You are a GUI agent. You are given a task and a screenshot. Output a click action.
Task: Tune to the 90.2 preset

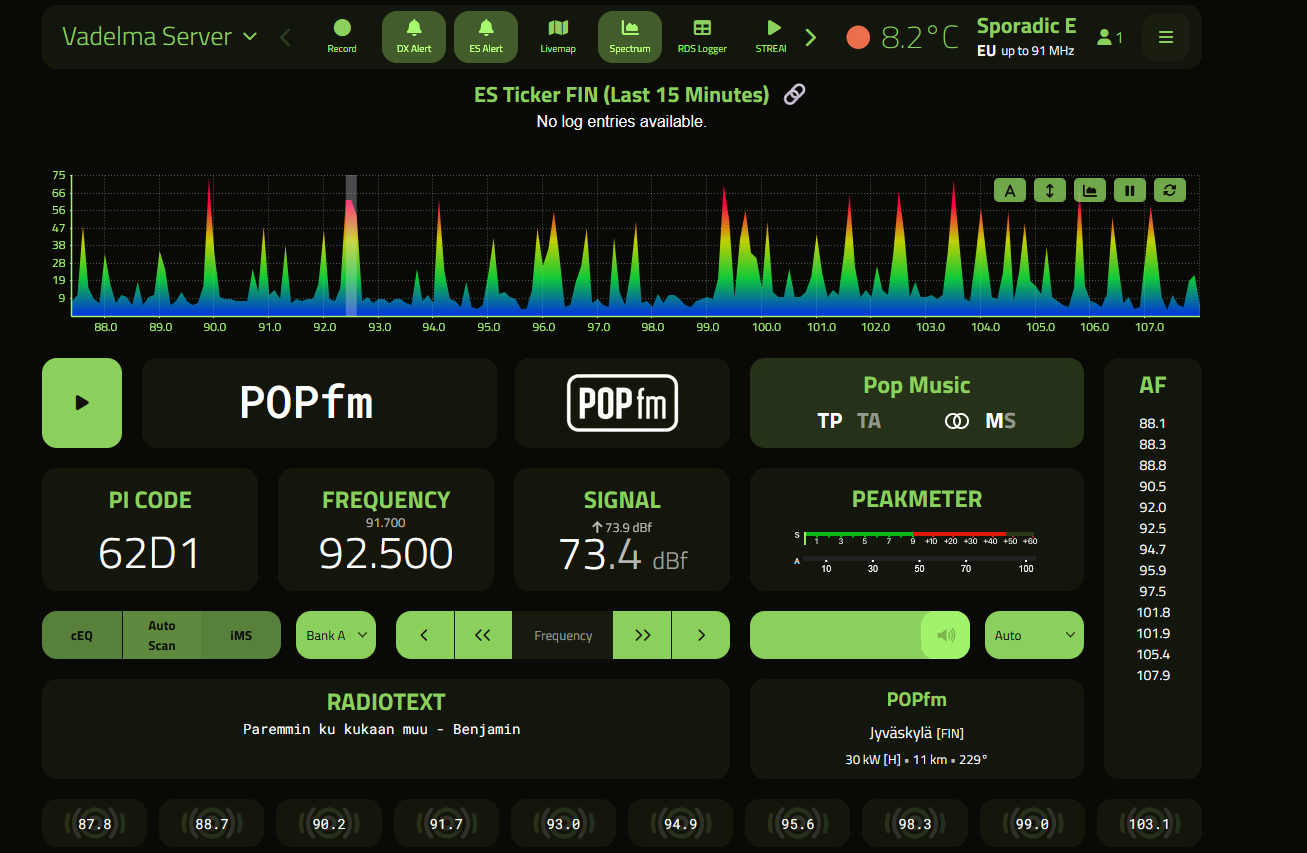point(329,824)
